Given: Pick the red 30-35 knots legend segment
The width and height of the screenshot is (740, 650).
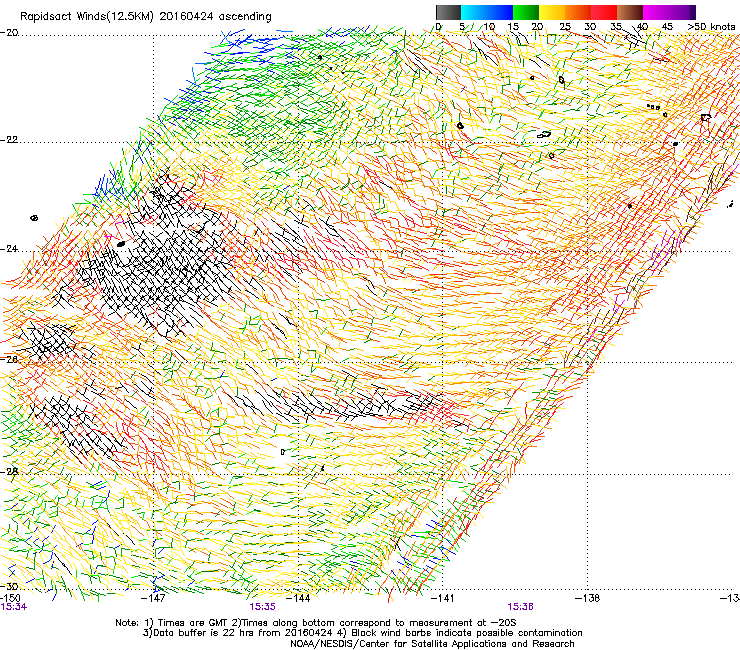Looking at the screenshot, I should coord(604,12).
